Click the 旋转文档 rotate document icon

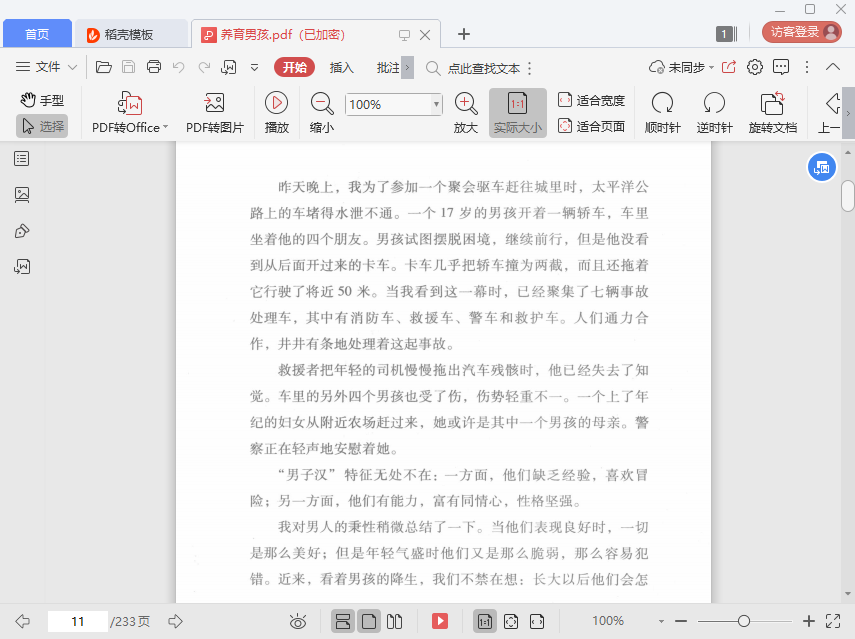pyautogui.click(x=772, y=104)
